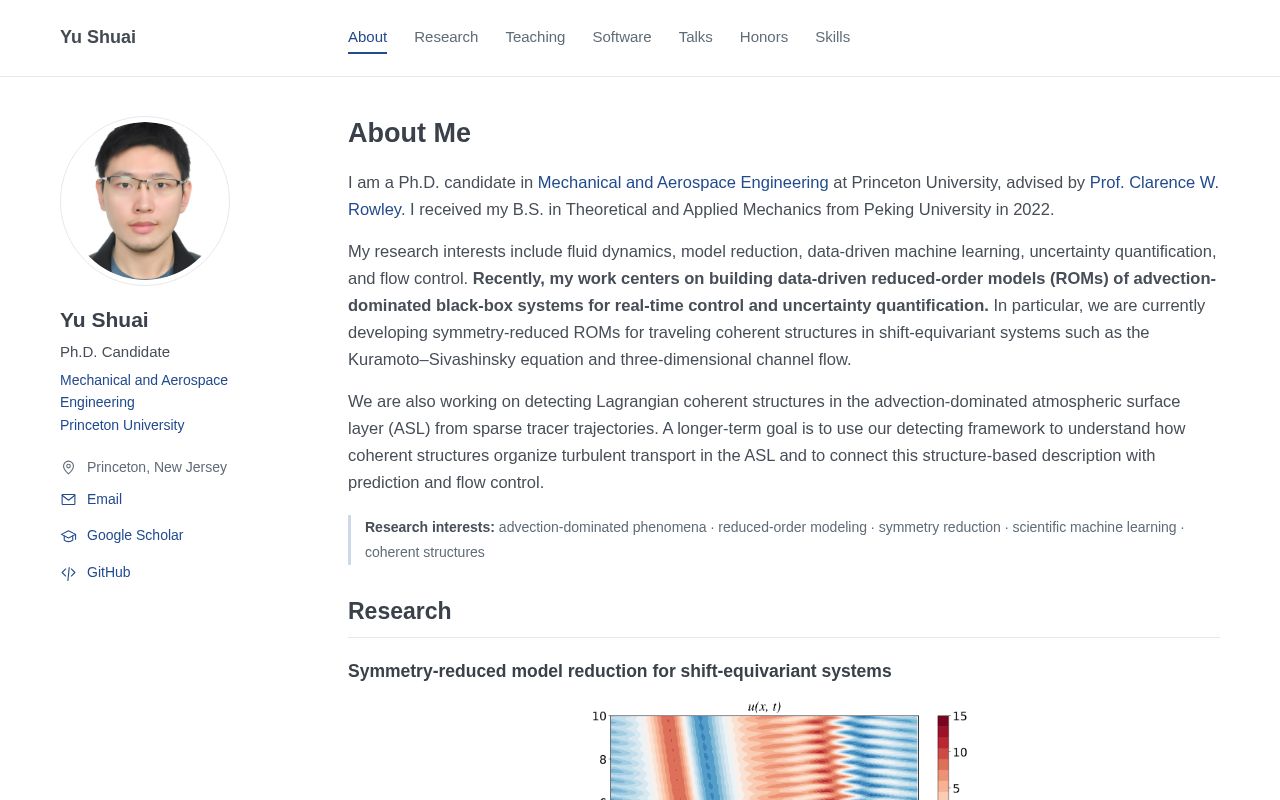Open the GitHub profile link
The height and width of the screenshot is (800, 1280).
109,572
